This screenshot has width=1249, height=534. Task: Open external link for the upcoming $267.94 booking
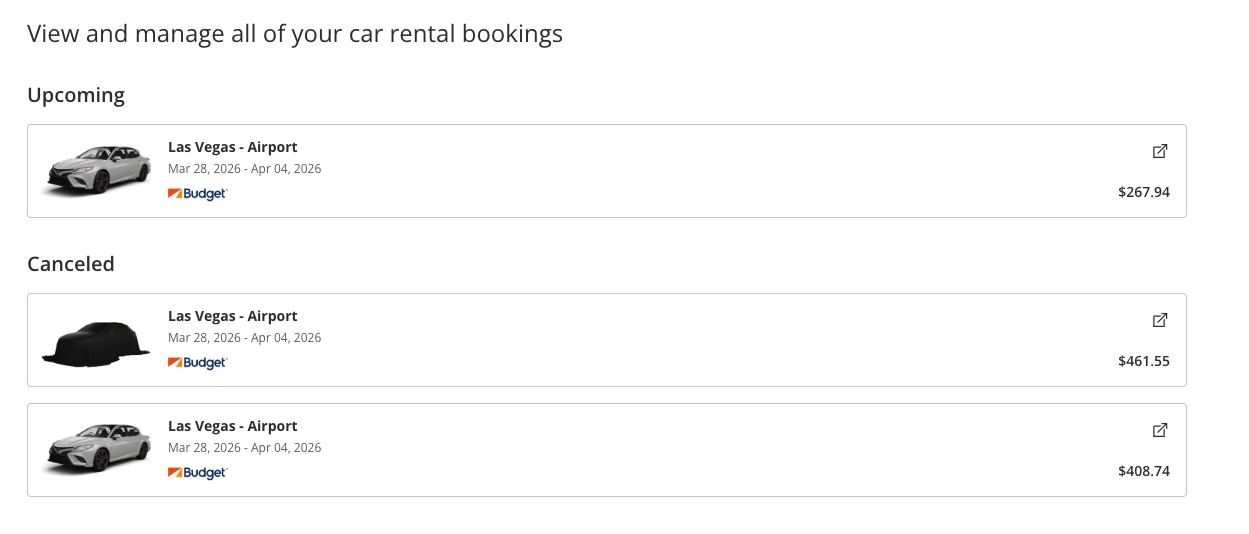pyautogui.click(x=1160, y=151)
